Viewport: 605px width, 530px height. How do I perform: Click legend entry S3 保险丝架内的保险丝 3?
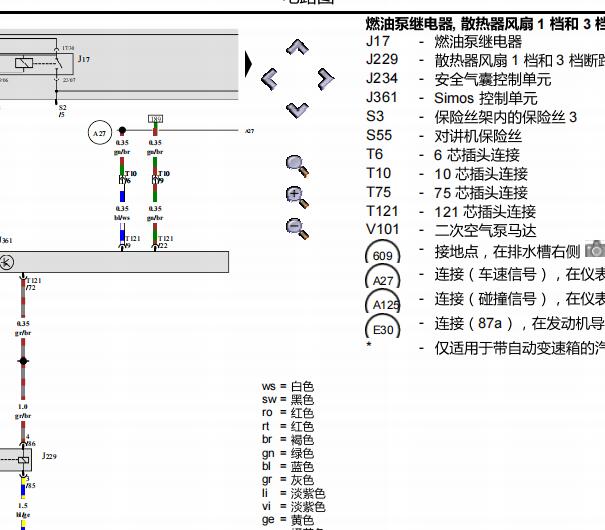point(471,117)
